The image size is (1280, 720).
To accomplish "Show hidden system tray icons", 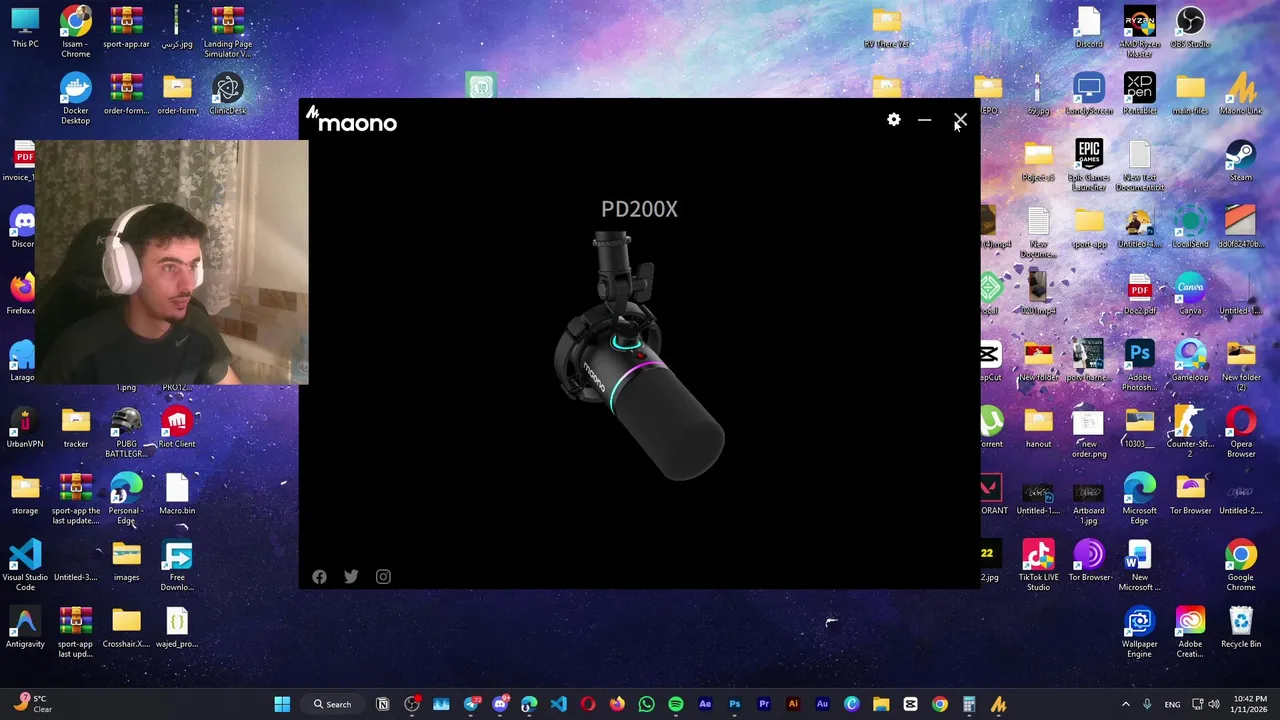I will point(1126,705).
